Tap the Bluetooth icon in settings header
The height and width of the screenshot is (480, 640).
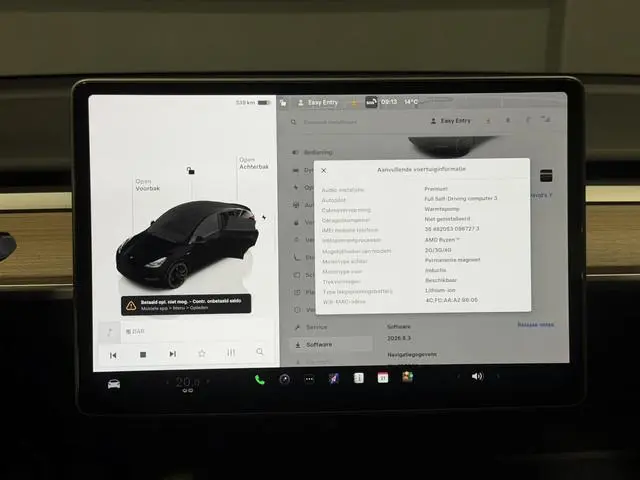(x=527, y=120)
